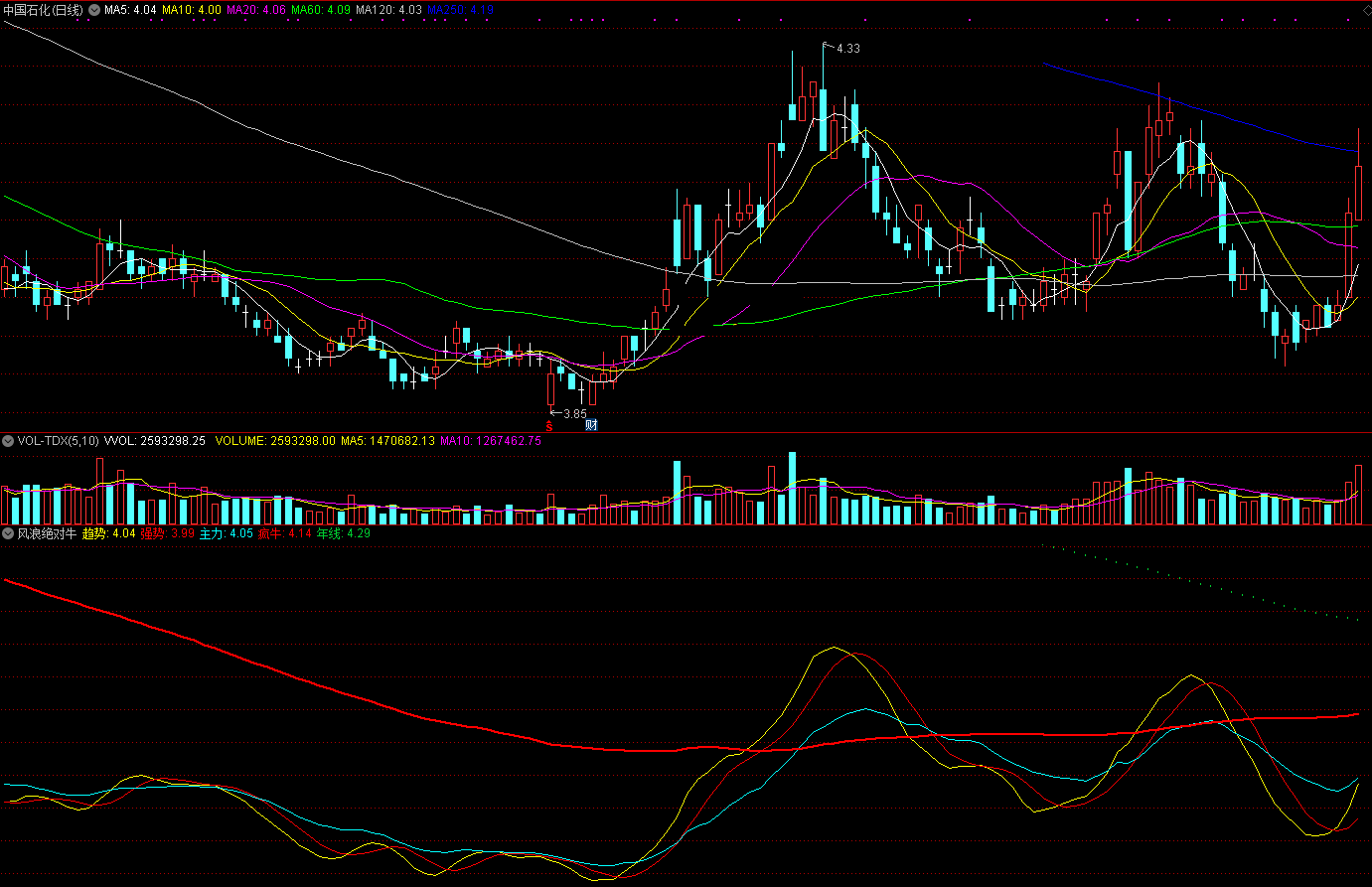
Task: Click the red S marker below the candles
Action: pos(548,425)
